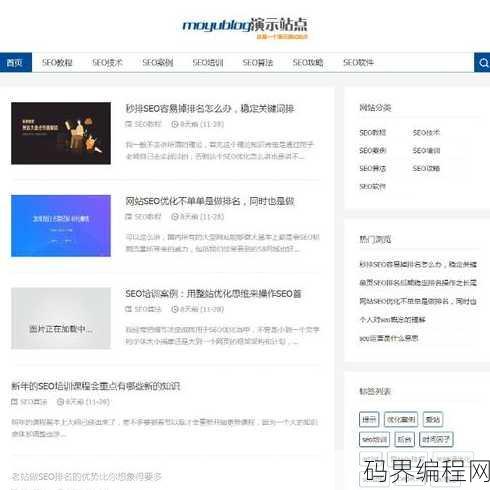Open SEO算法 in the top navigation bar
The height and width of the screenshot is (490, 490).
(x=258, y=62)
